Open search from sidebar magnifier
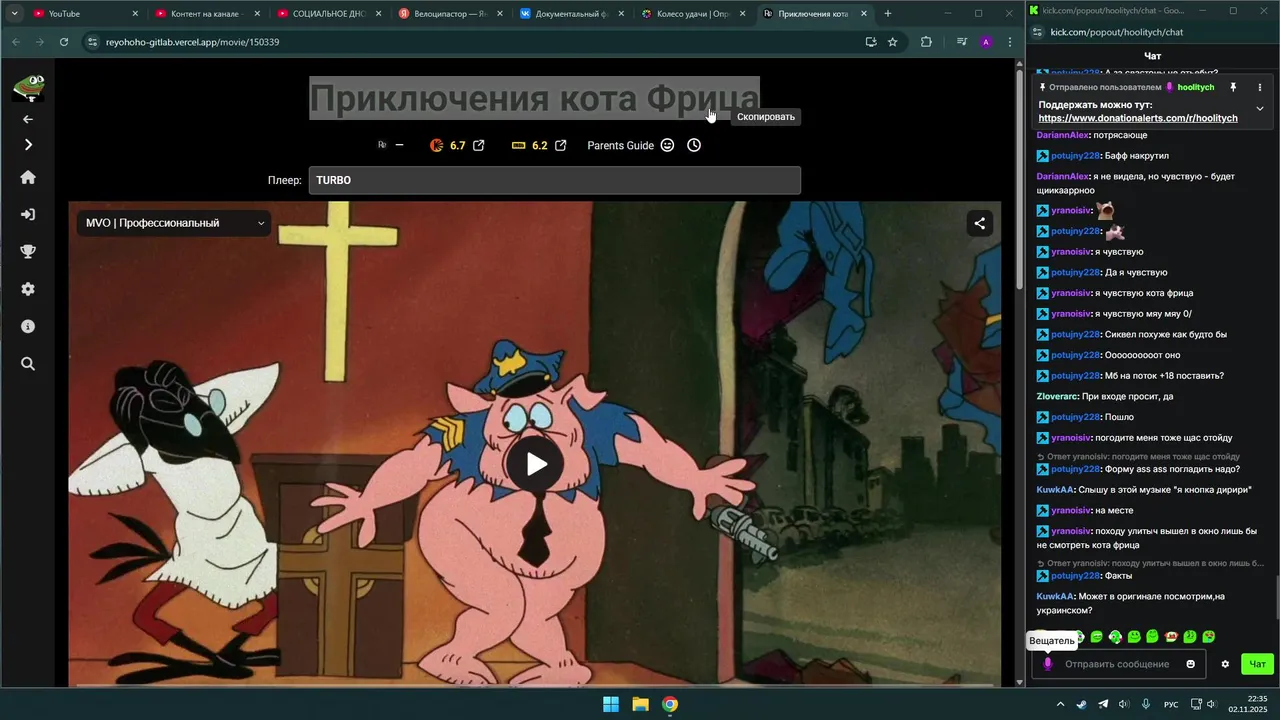Viewport: 1280px width, 720px height. tap(28, 364)
